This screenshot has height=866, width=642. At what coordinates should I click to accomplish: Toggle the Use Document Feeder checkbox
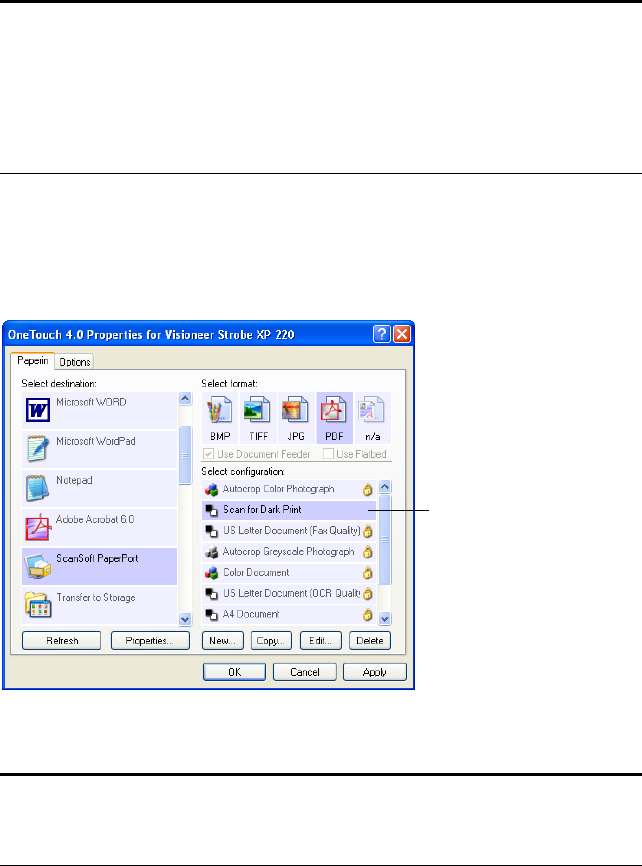(x=208, y=454)
